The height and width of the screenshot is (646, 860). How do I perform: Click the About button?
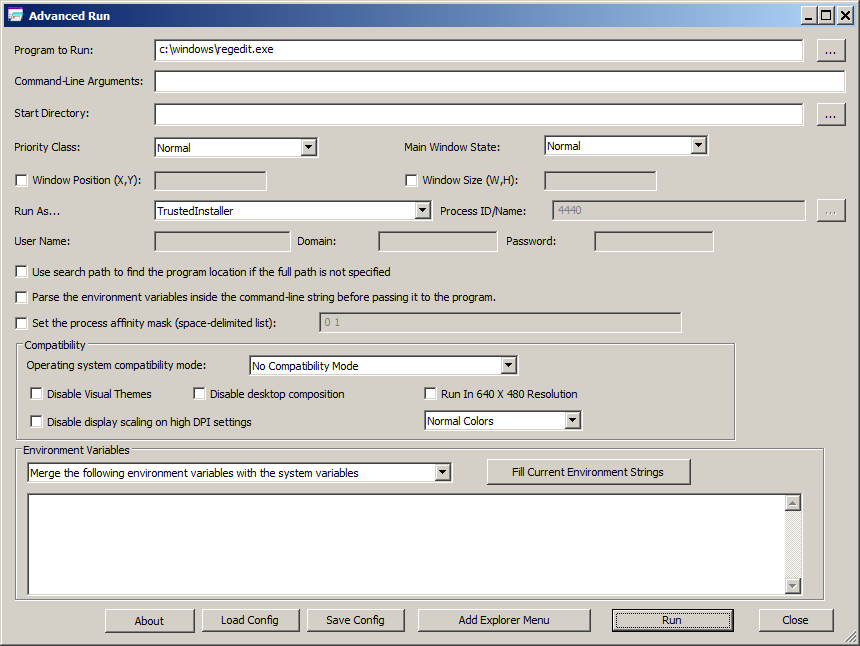149,621
